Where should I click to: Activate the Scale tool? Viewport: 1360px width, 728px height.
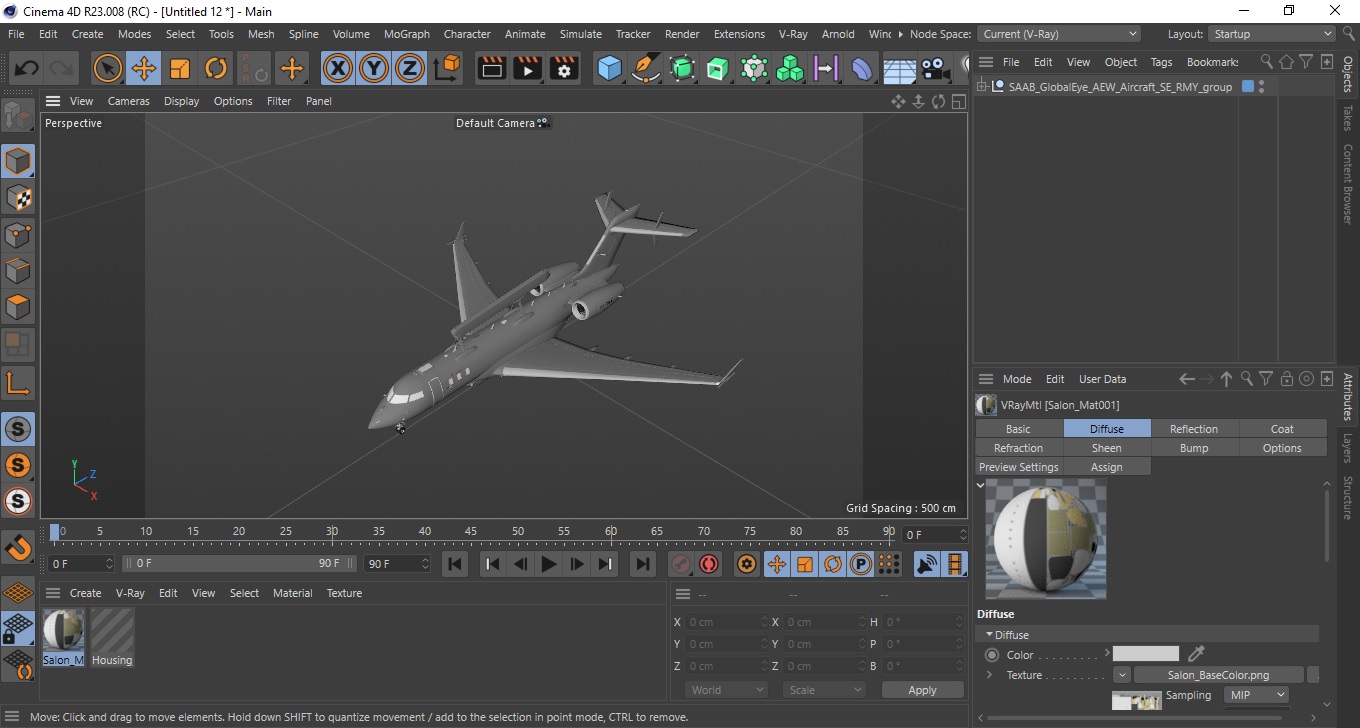pyautogui.click(x=180, y=68)
